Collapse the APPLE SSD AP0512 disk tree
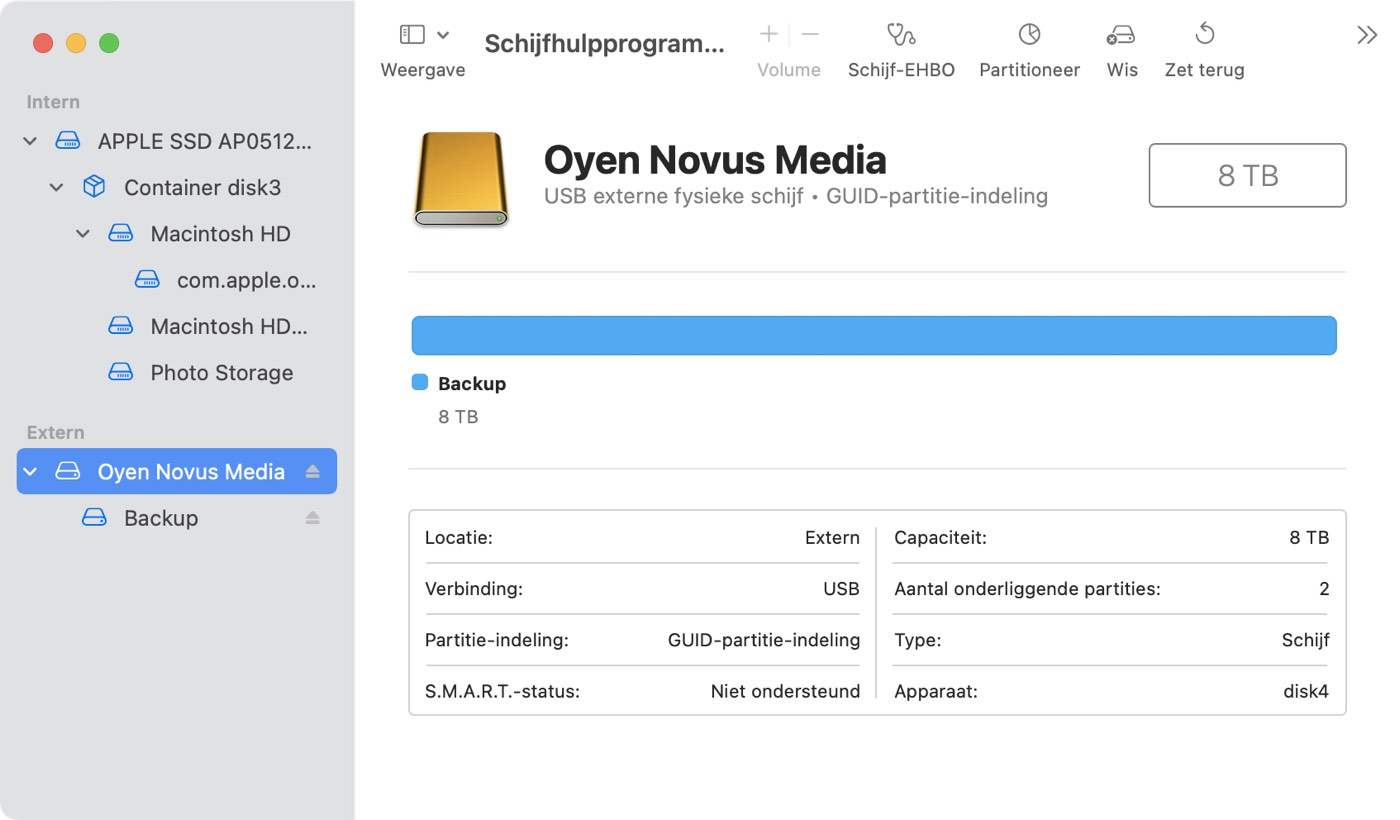This screenshot has height=820, width=1400. pos(30,142)
